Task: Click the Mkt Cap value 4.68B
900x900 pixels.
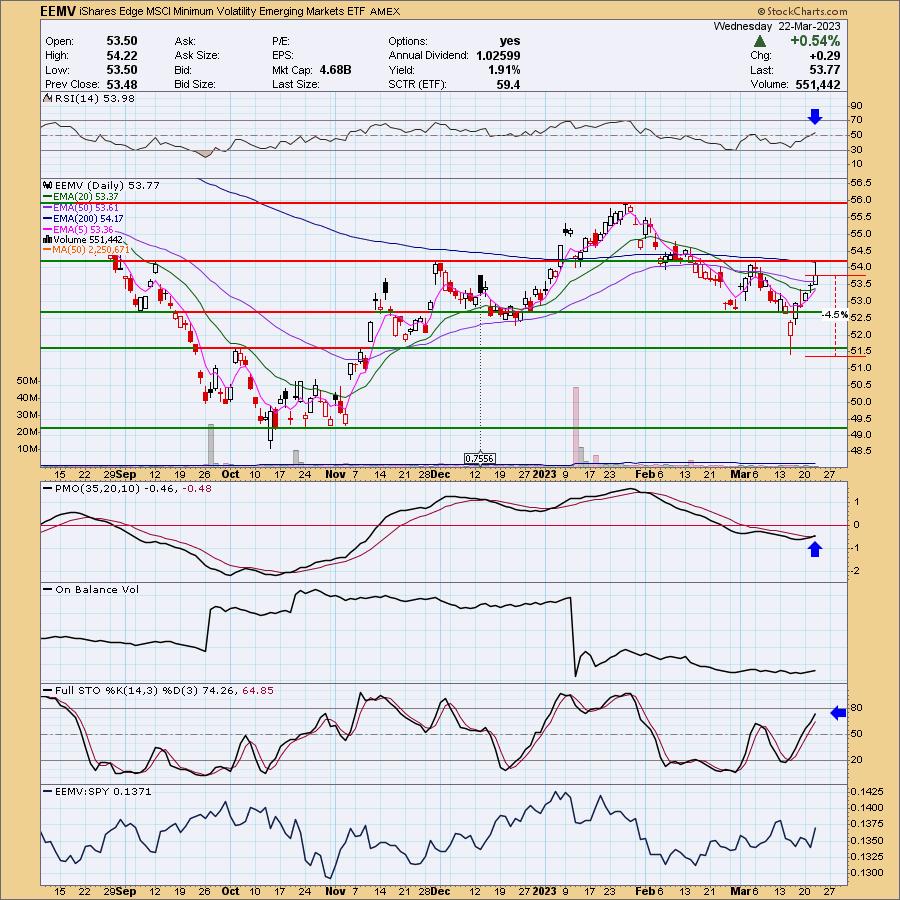Action: (x=335, y=70)
